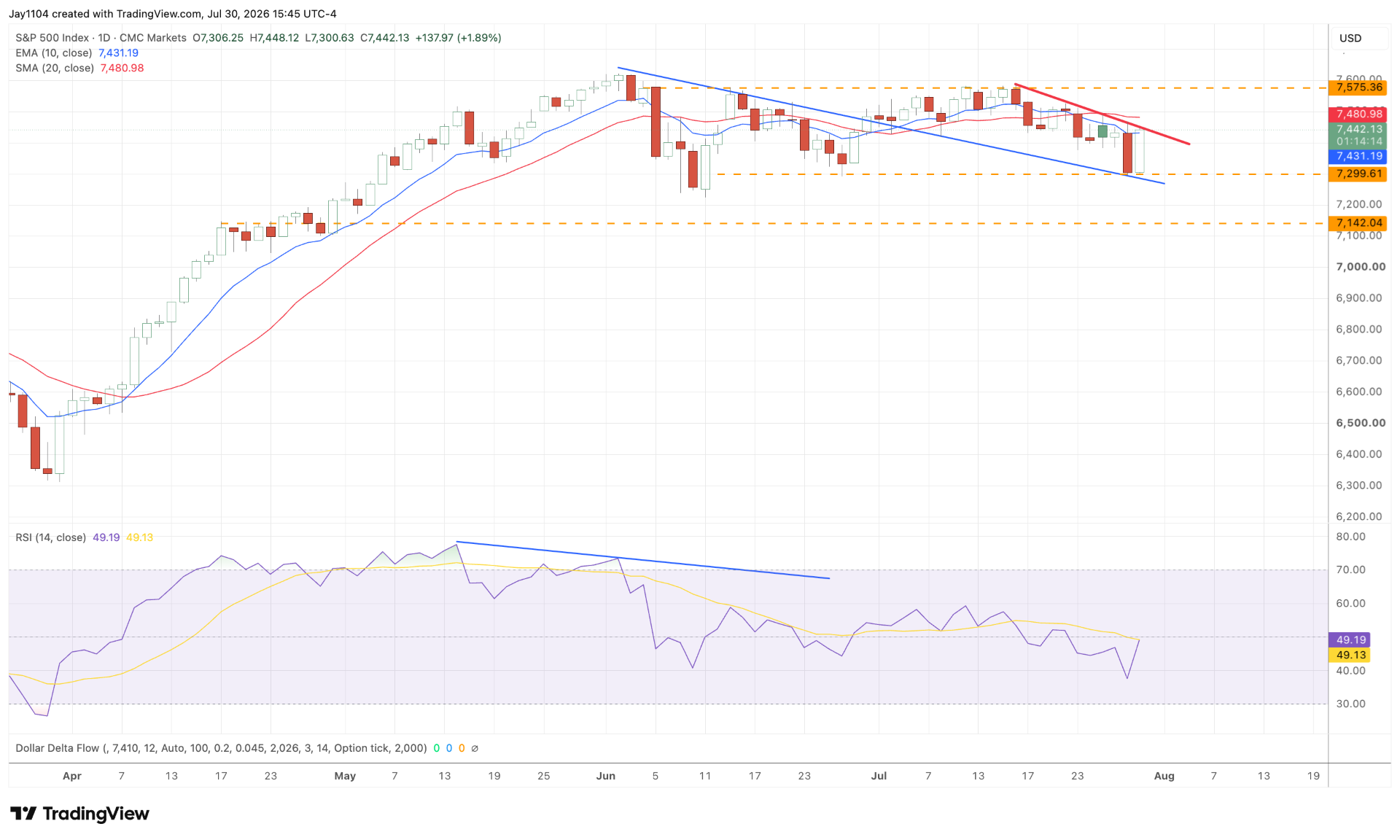Click the Jun label on time axis
1400x840 pixels.
(606, 776)
